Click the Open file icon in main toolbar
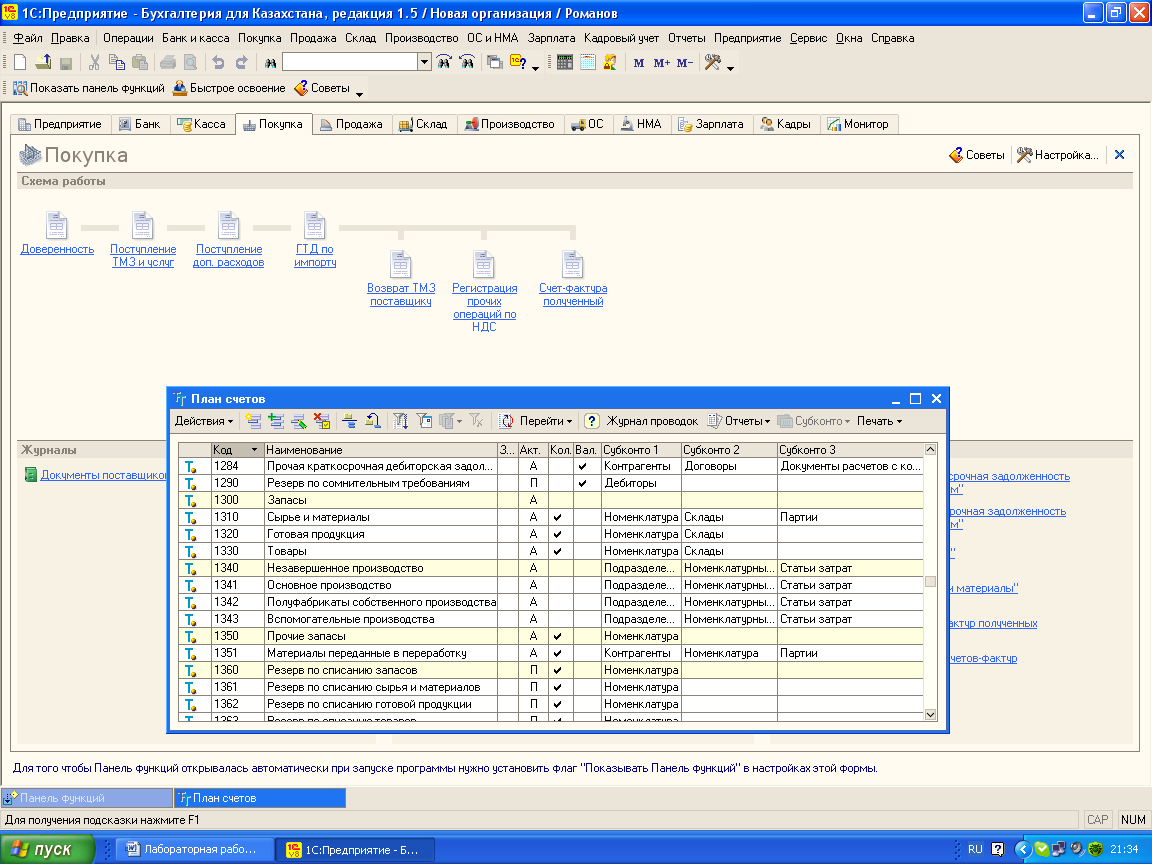This screenshot has width=1152, height=864. pyautogui.click(x=43, y=63)
